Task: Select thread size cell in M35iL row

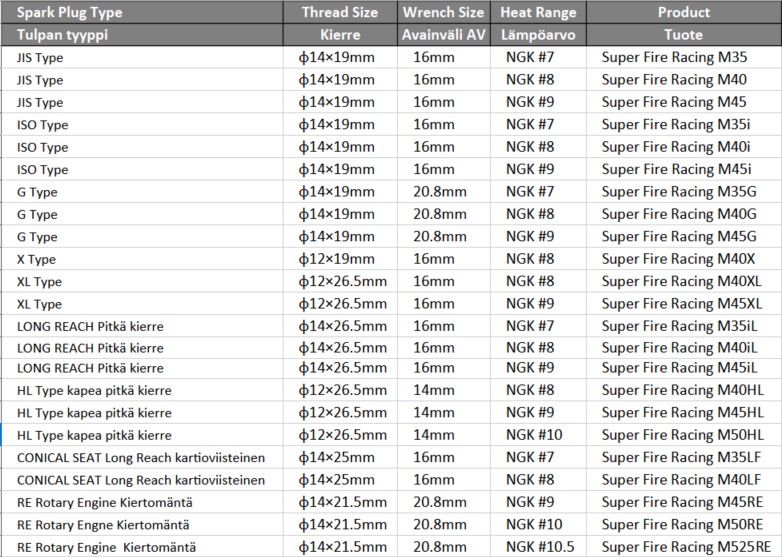Action: click(x=340, y=326)
